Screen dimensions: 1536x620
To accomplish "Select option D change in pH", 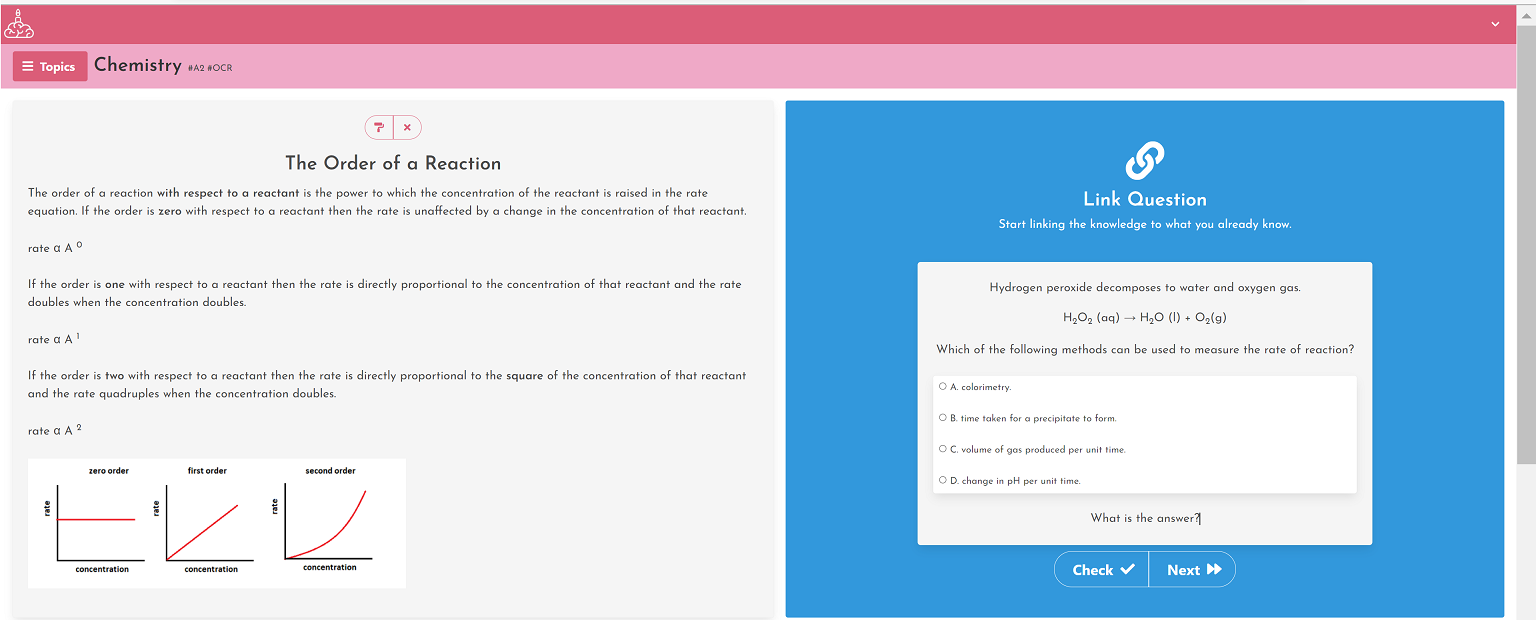I will (942, 480).
